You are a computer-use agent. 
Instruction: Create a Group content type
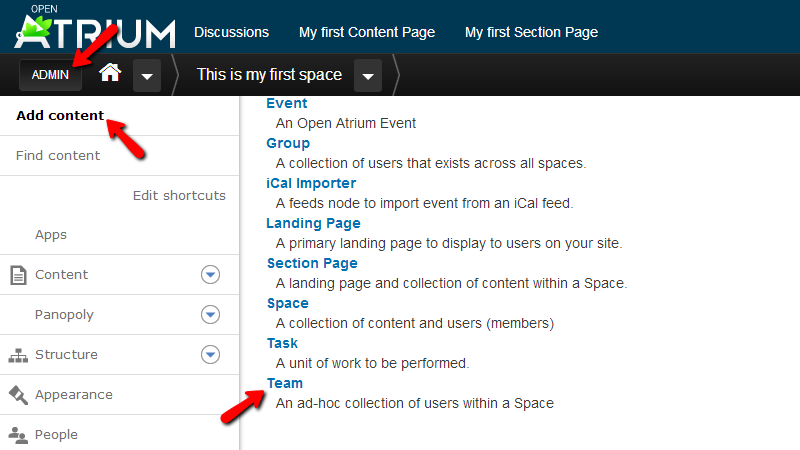click(288, 143)
